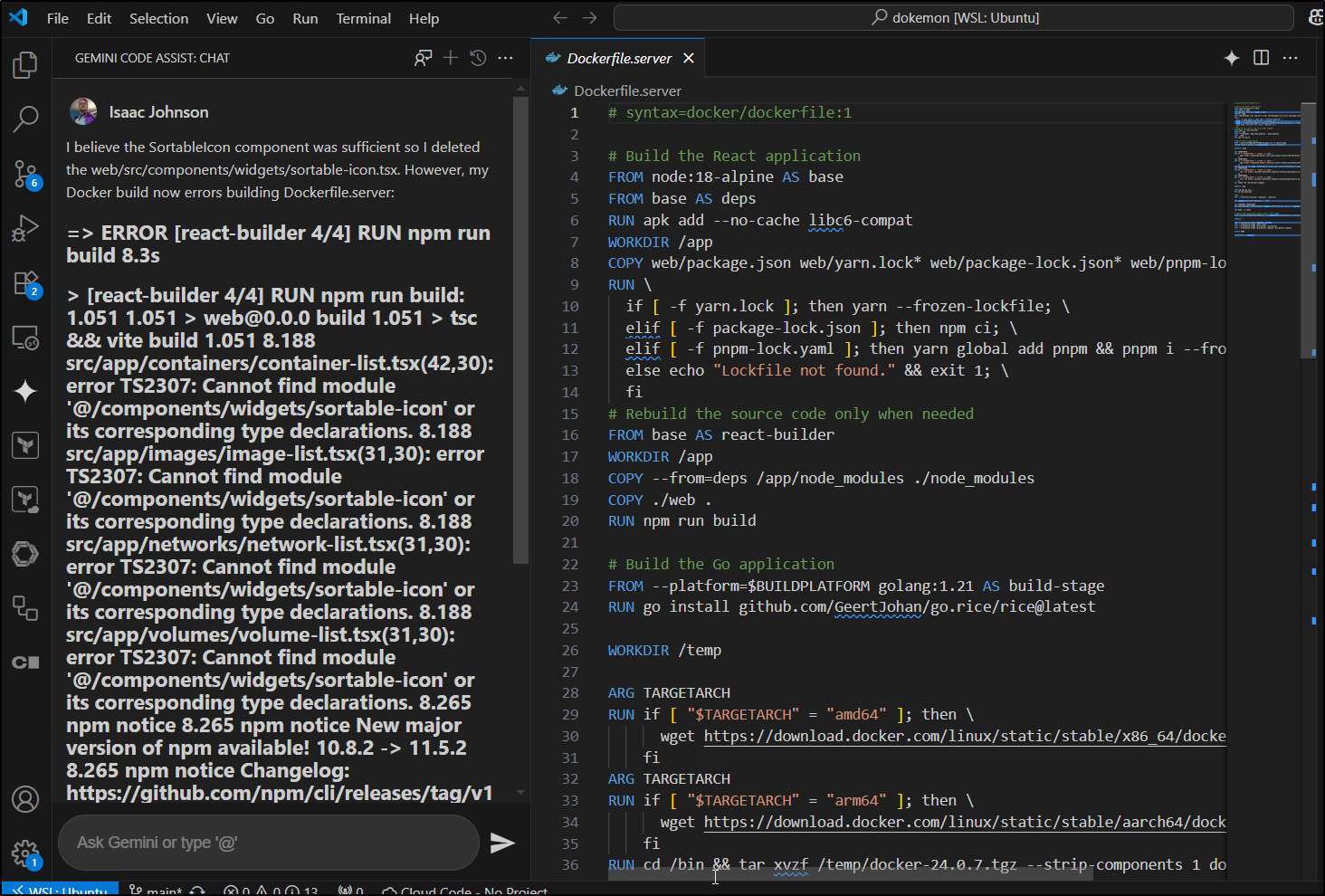Click line number 1 in the gutter
The image size is (1325, 896).
point(574,113)
